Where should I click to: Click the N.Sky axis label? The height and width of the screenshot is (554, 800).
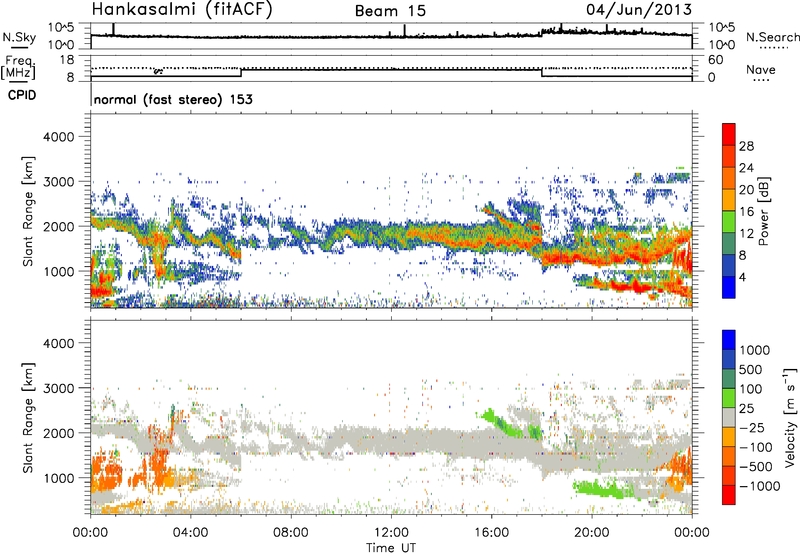[x=19, y=38]
